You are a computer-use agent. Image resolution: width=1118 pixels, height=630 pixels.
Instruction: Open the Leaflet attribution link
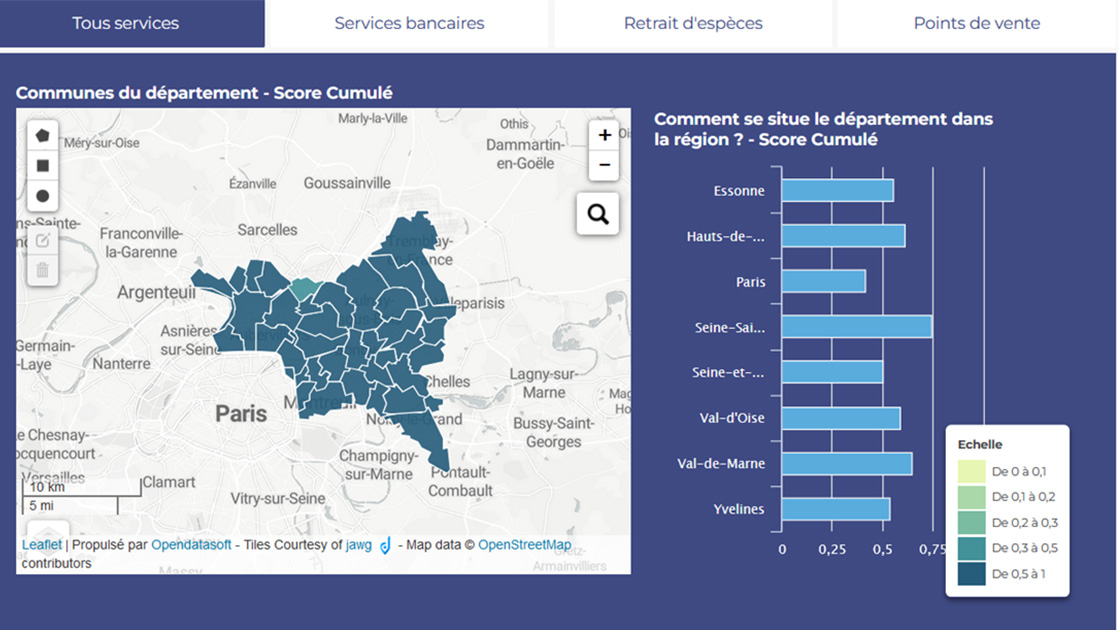coord(42,545)
